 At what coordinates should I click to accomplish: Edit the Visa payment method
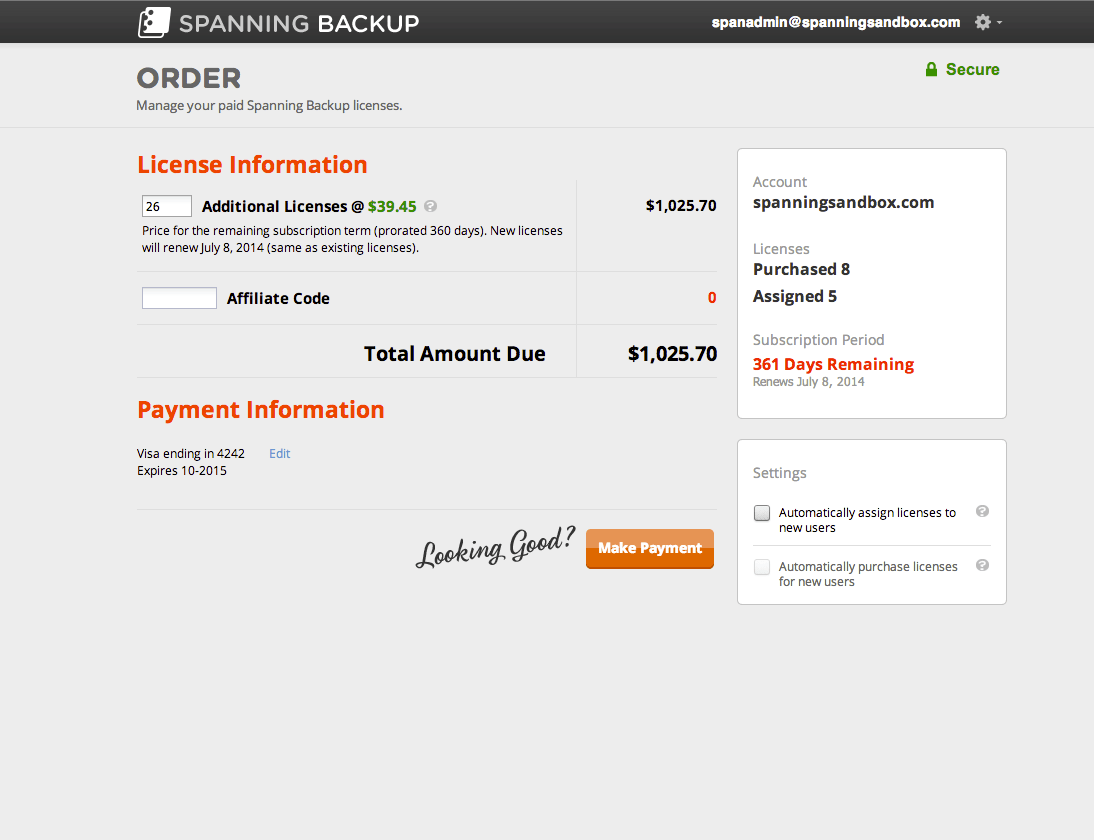coord(280,453)
